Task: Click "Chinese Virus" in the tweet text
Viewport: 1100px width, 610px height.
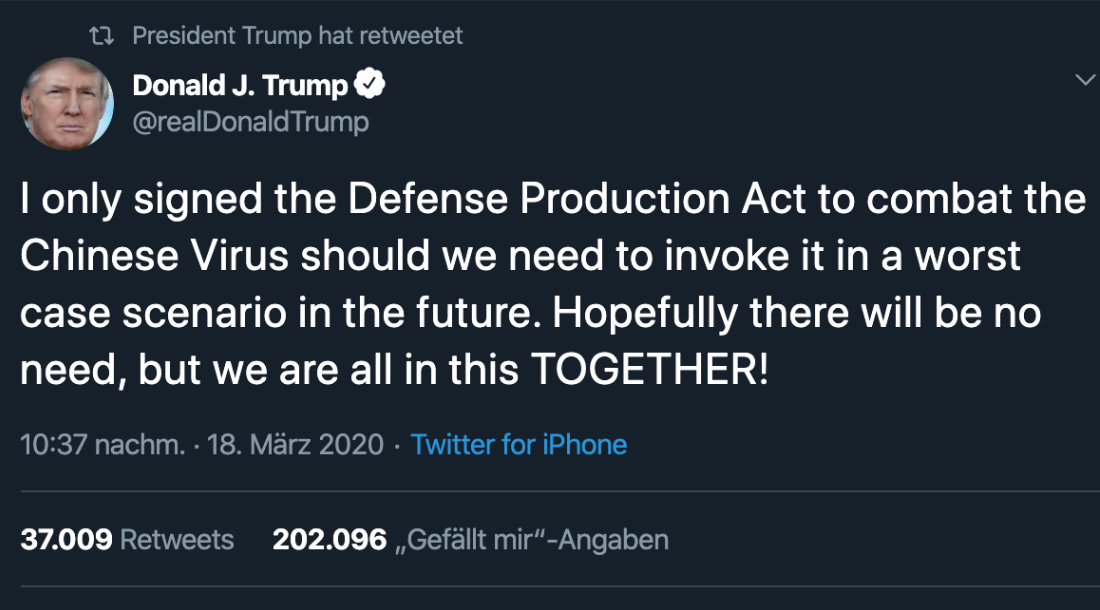Action: pyautogui.click(x=155, y=257)
